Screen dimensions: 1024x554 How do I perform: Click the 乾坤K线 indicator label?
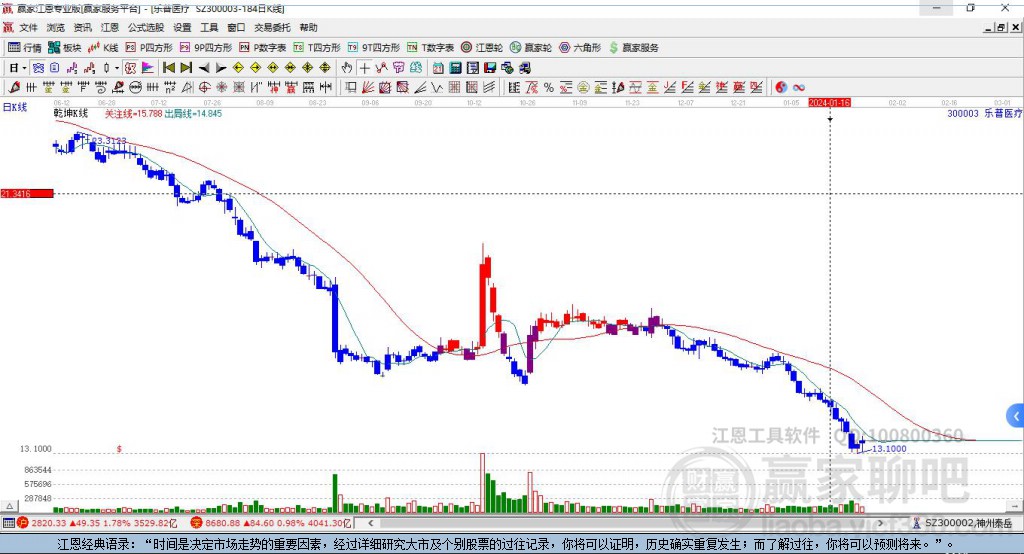coord(71,114)
